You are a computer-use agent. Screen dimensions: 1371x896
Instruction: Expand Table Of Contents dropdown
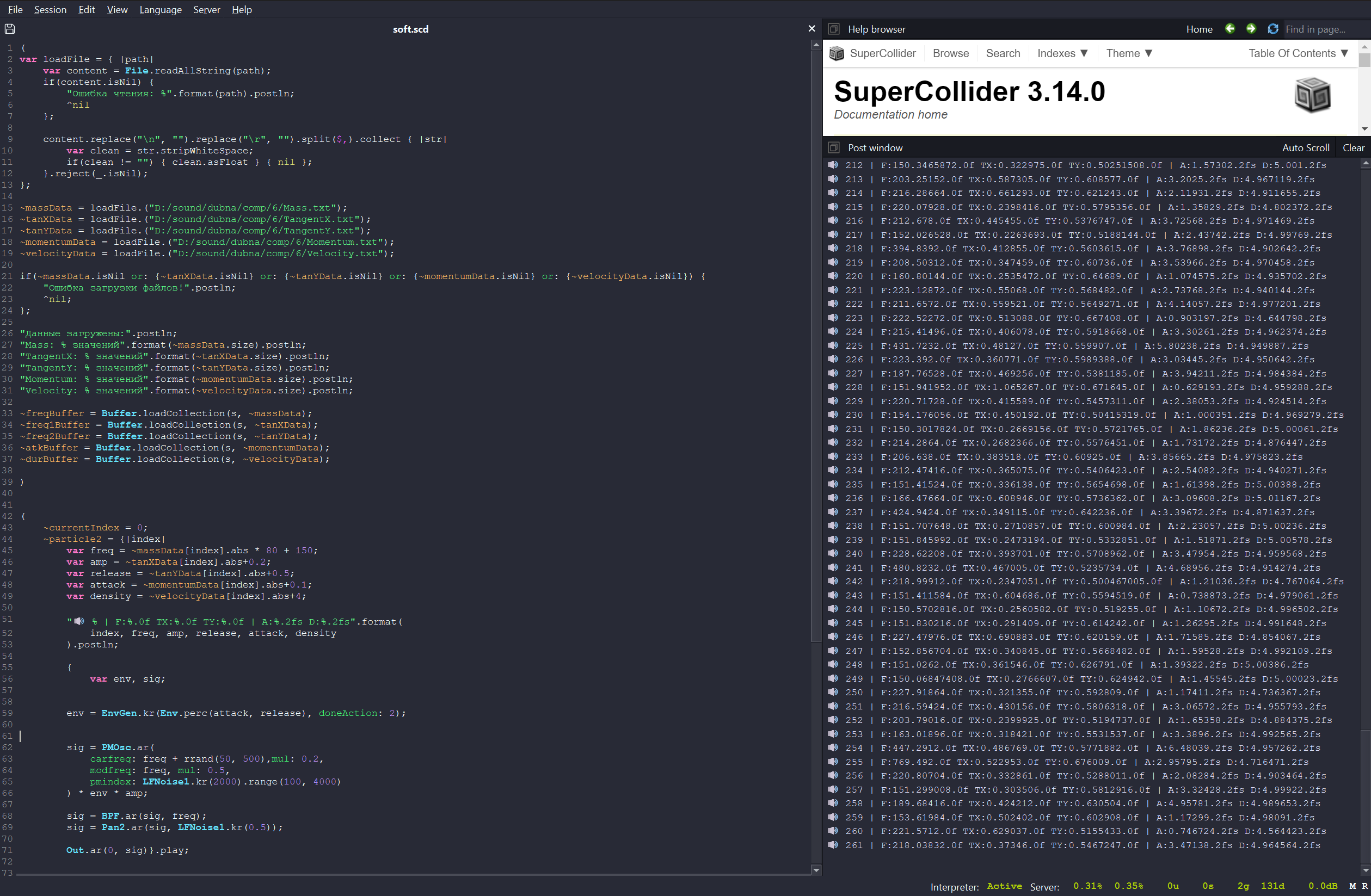(1298, 53)
